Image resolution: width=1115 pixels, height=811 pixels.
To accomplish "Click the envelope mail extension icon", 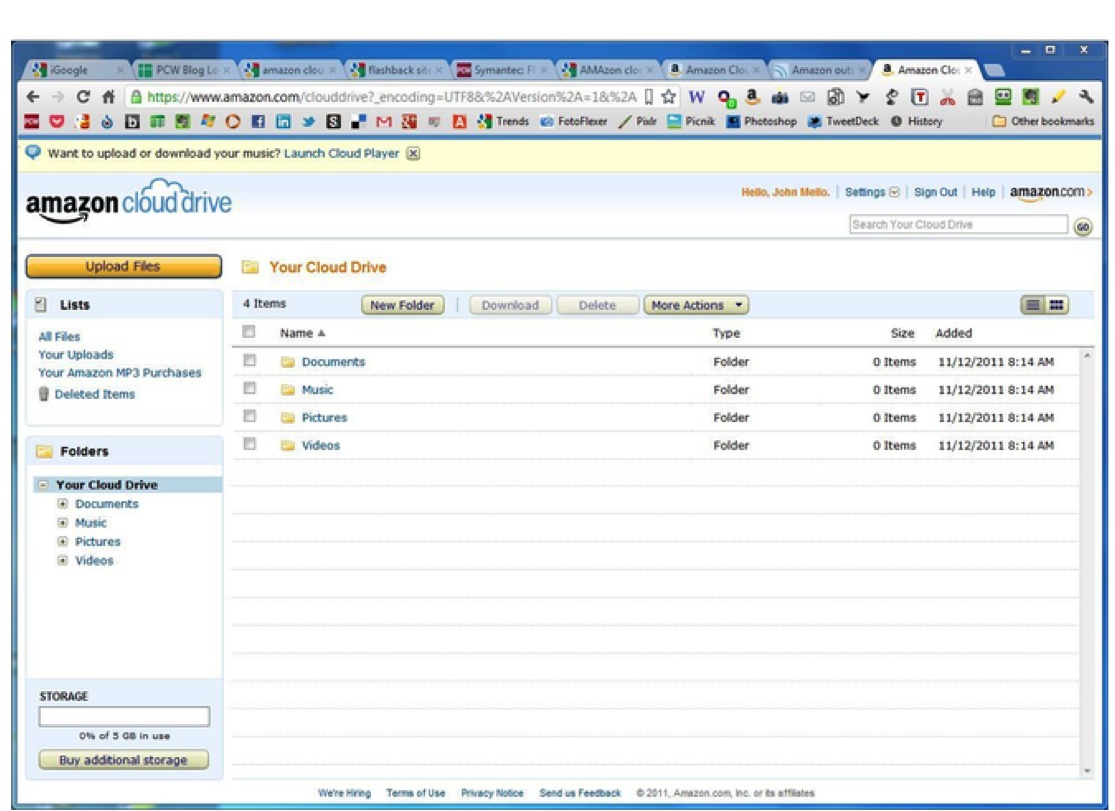I will (807, 97).
